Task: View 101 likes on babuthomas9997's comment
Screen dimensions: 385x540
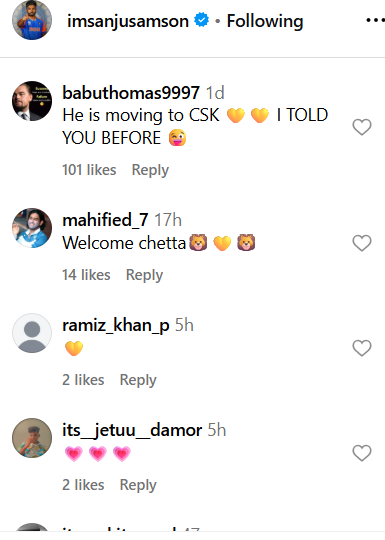Action: (x=89, y=170)
